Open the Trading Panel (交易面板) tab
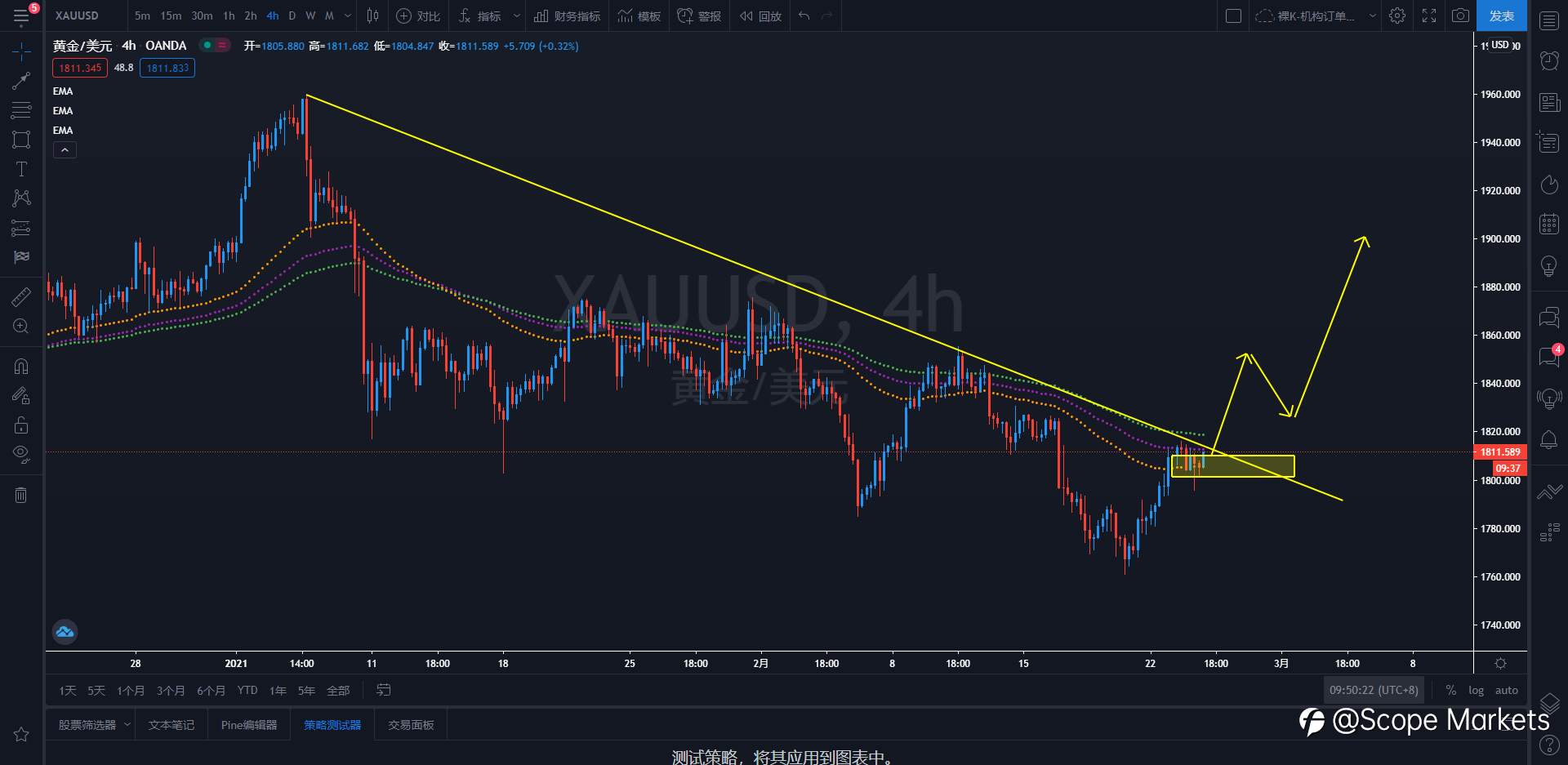 coord(411,725)
